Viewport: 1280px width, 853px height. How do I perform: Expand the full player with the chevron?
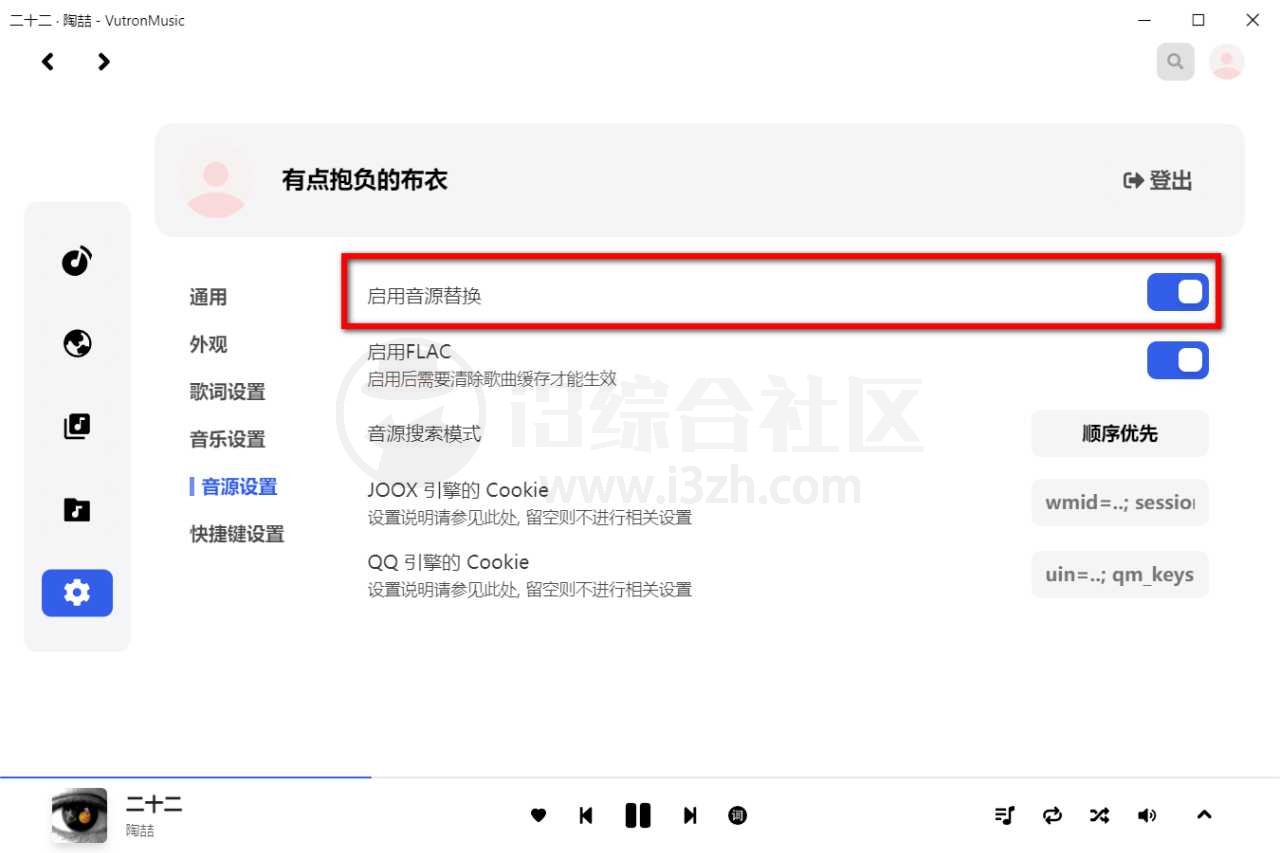click(1204, 815)
